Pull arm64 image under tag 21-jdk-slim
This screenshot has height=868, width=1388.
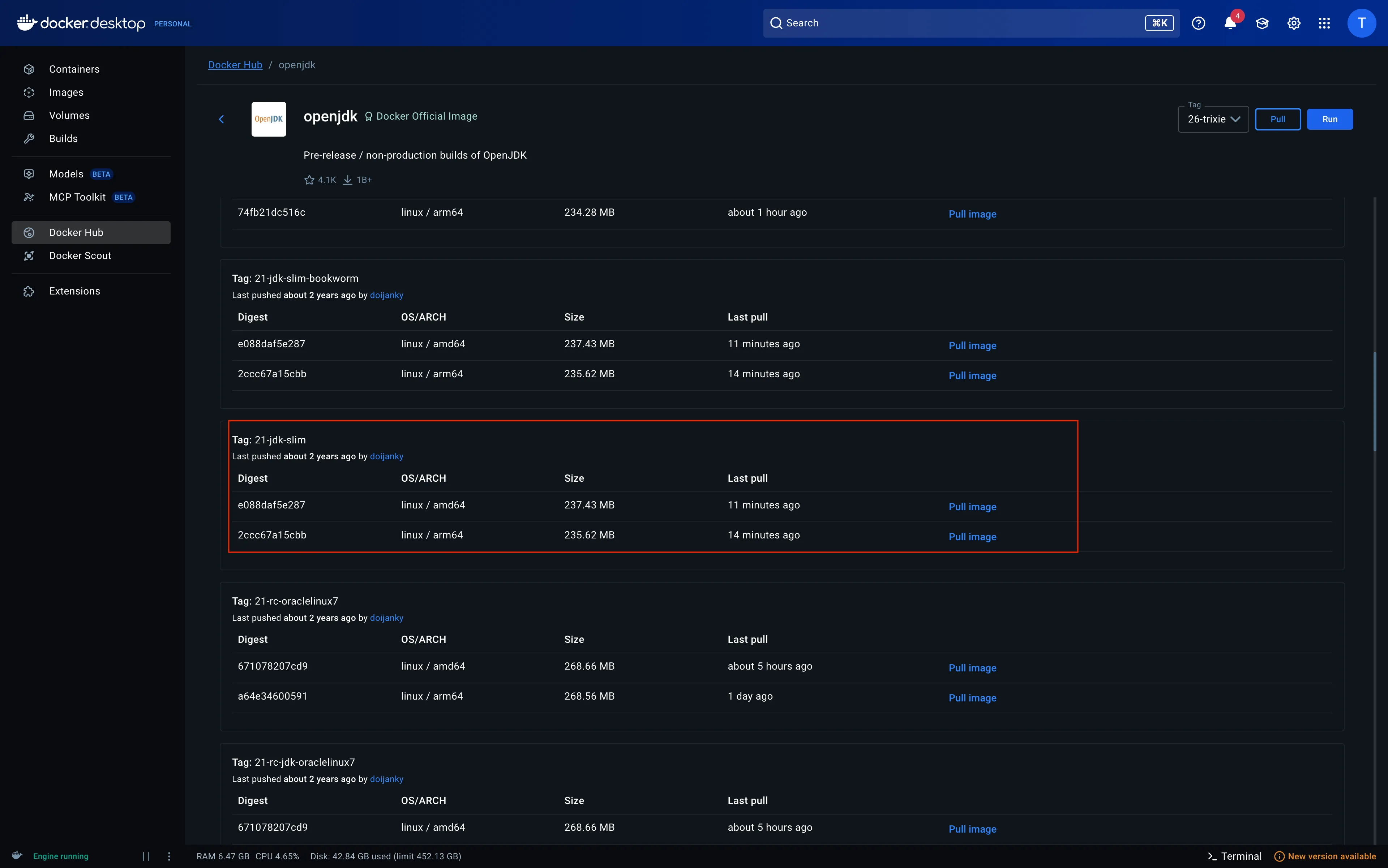click(x=972, y=537)
